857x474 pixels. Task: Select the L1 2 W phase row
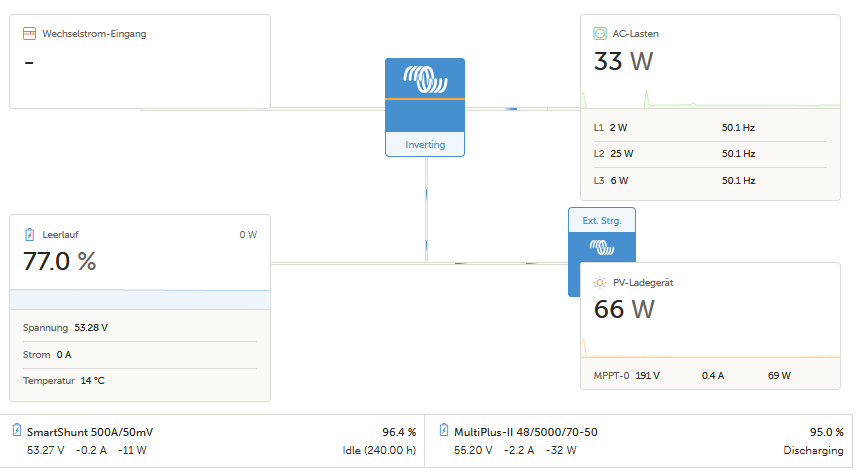tap(710, 128)
